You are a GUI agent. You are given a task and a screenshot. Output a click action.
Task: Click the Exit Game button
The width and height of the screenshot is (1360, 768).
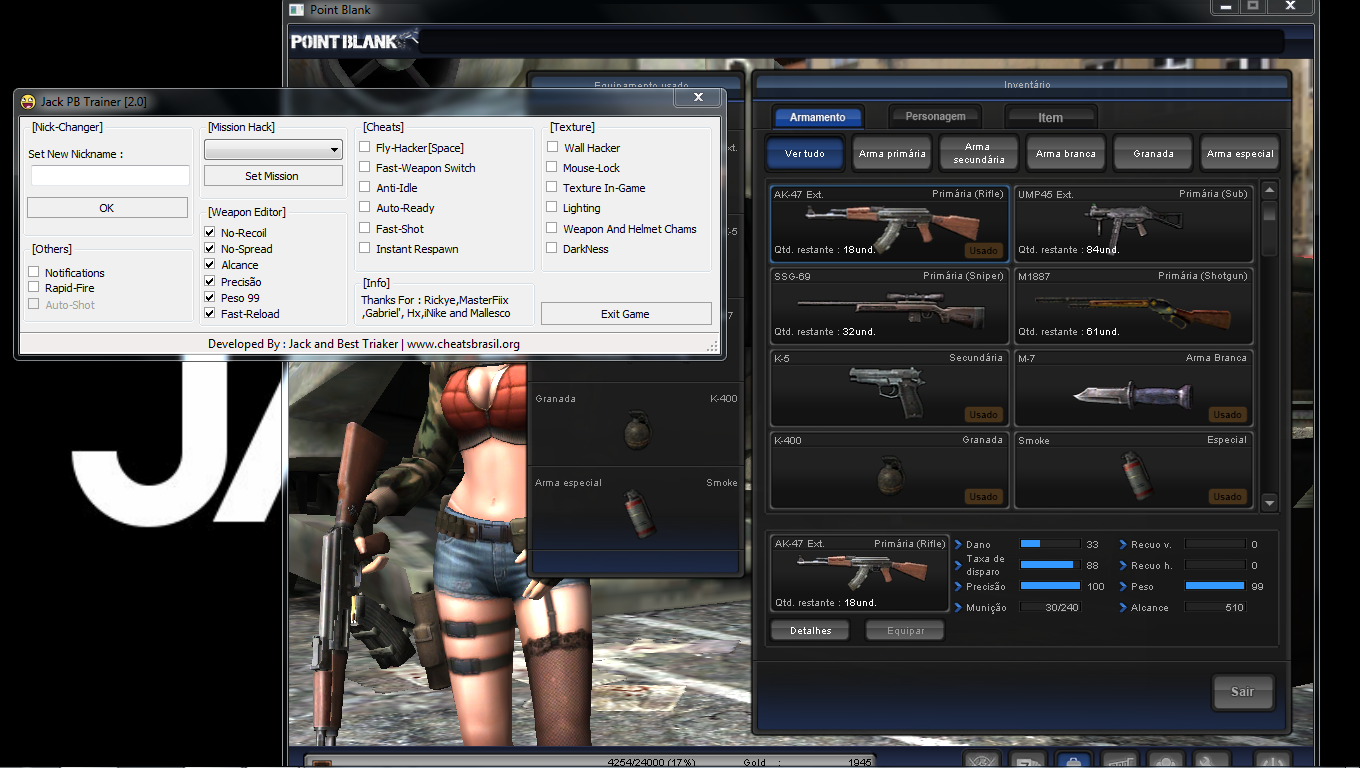click(626, 314)
